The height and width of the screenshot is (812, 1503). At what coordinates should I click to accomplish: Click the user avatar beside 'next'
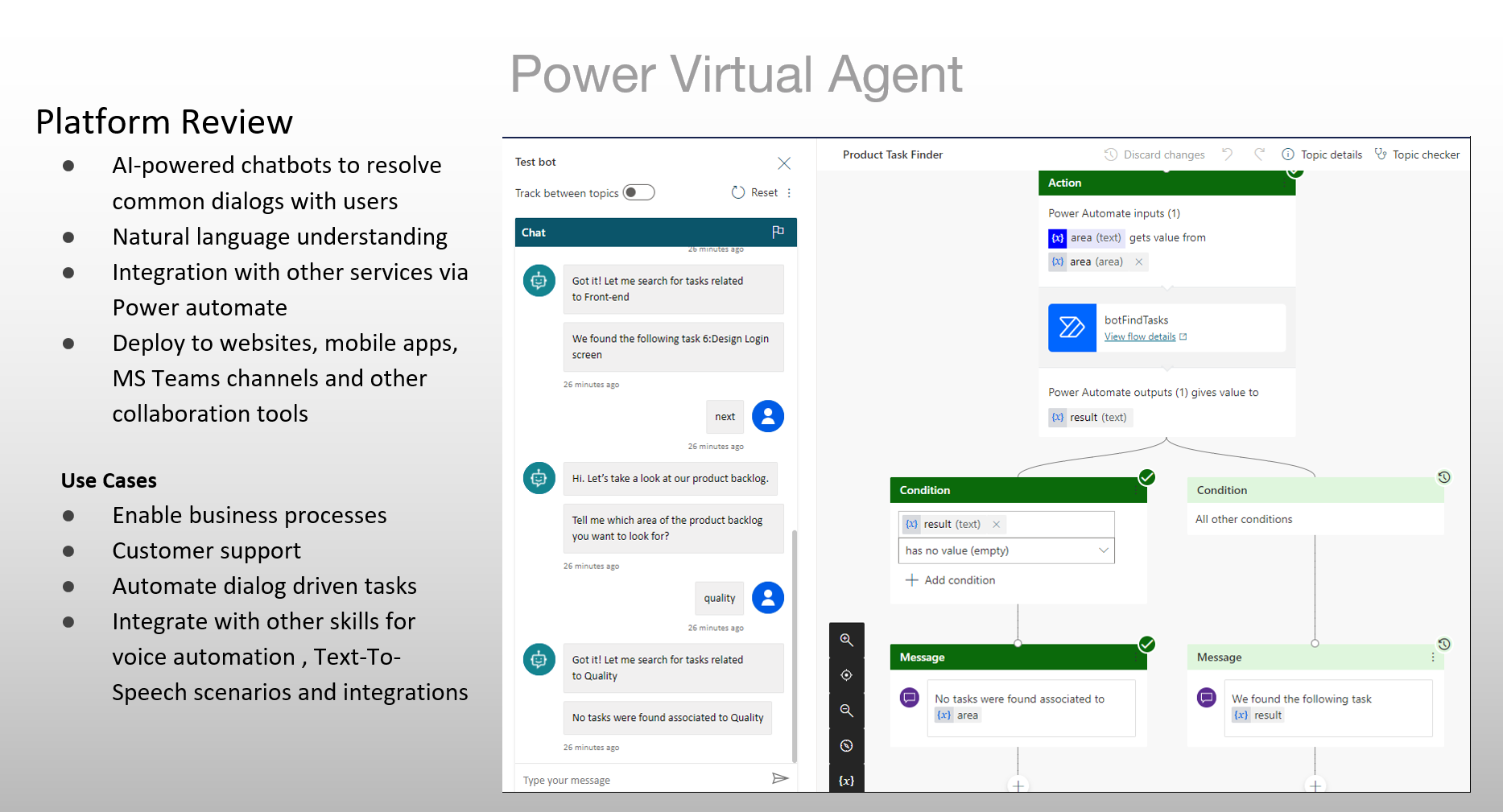coord(768,416)
